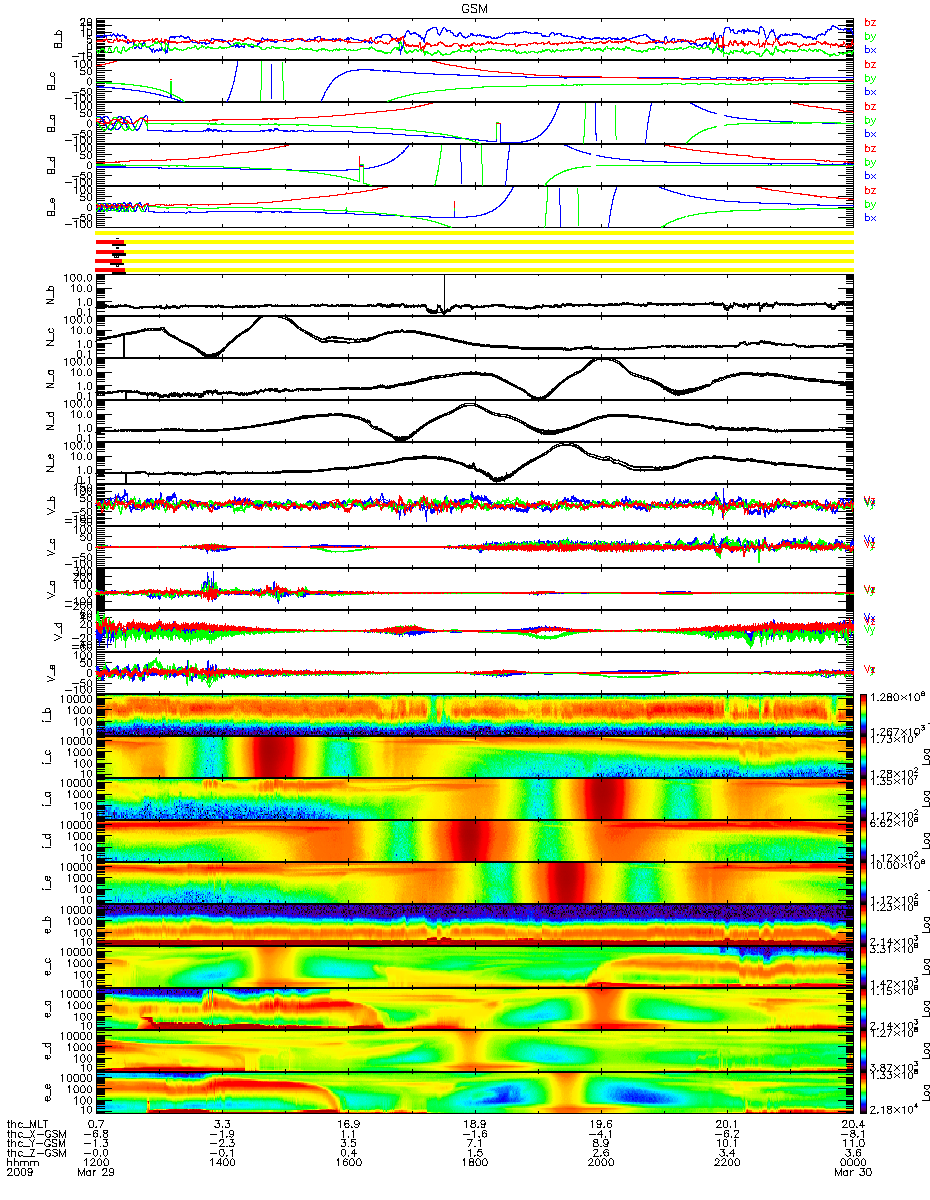This screenshot has width=930, height=1200.
Task: Select the B_e axis label
Action: 50,206
